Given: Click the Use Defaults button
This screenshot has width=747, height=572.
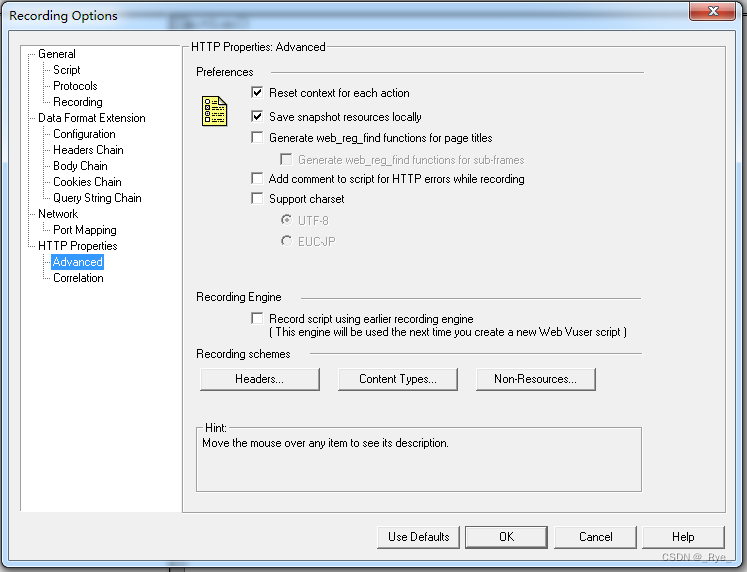Looking at the screenshot, I should click(418, 537).
